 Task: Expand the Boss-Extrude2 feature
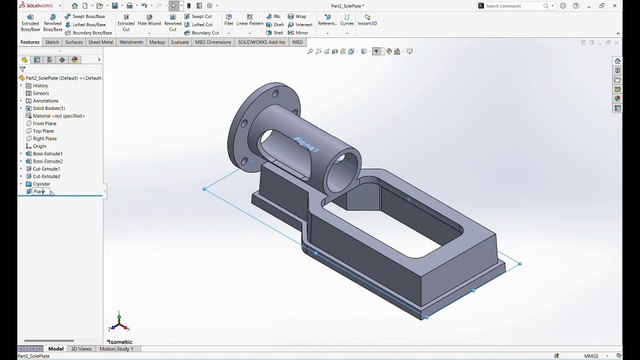pyautogui.click(x=22, y=161)
